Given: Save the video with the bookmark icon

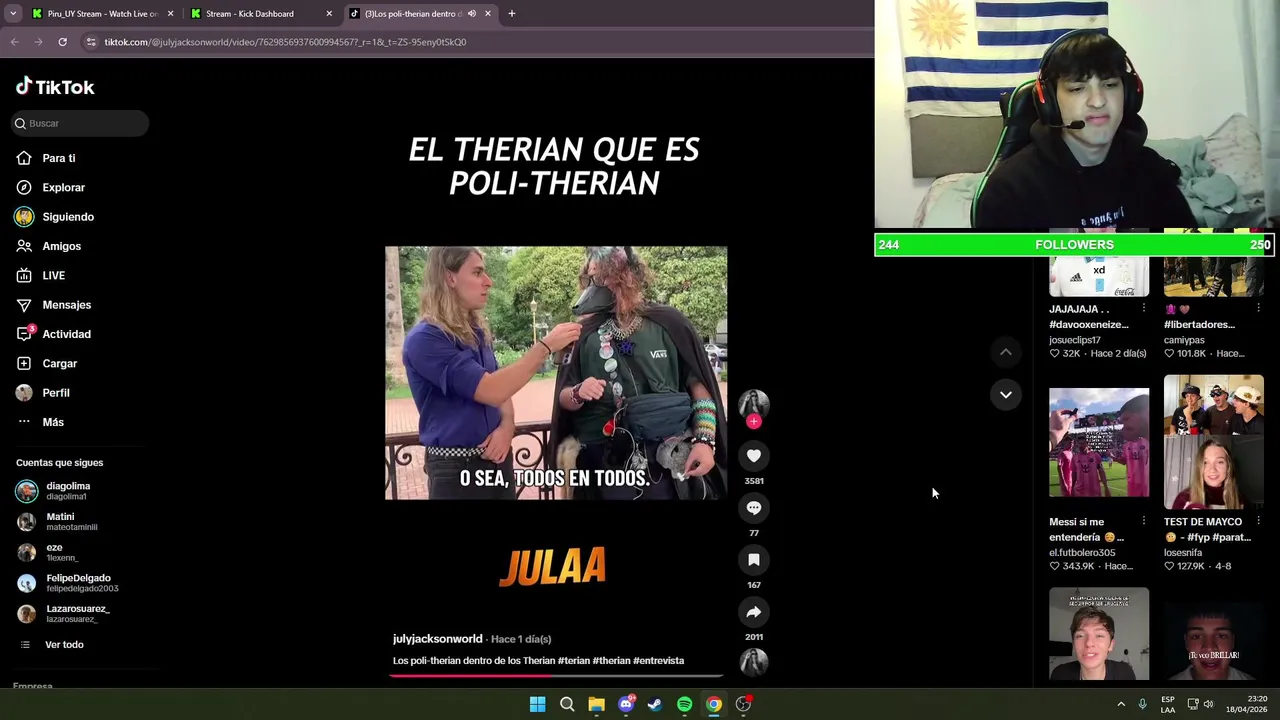Looking at the screenshot, I should tap(754, 560).
